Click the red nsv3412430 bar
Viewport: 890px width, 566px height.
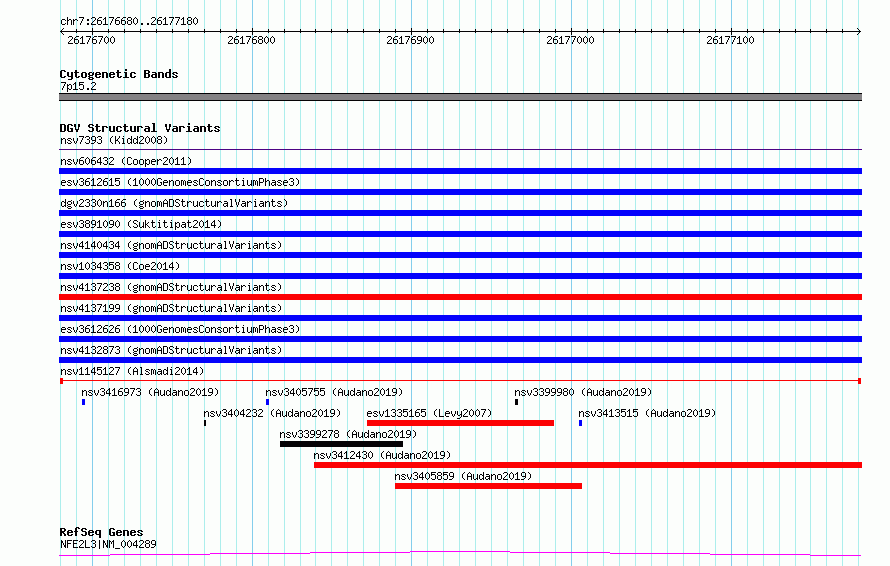point(588,465)
